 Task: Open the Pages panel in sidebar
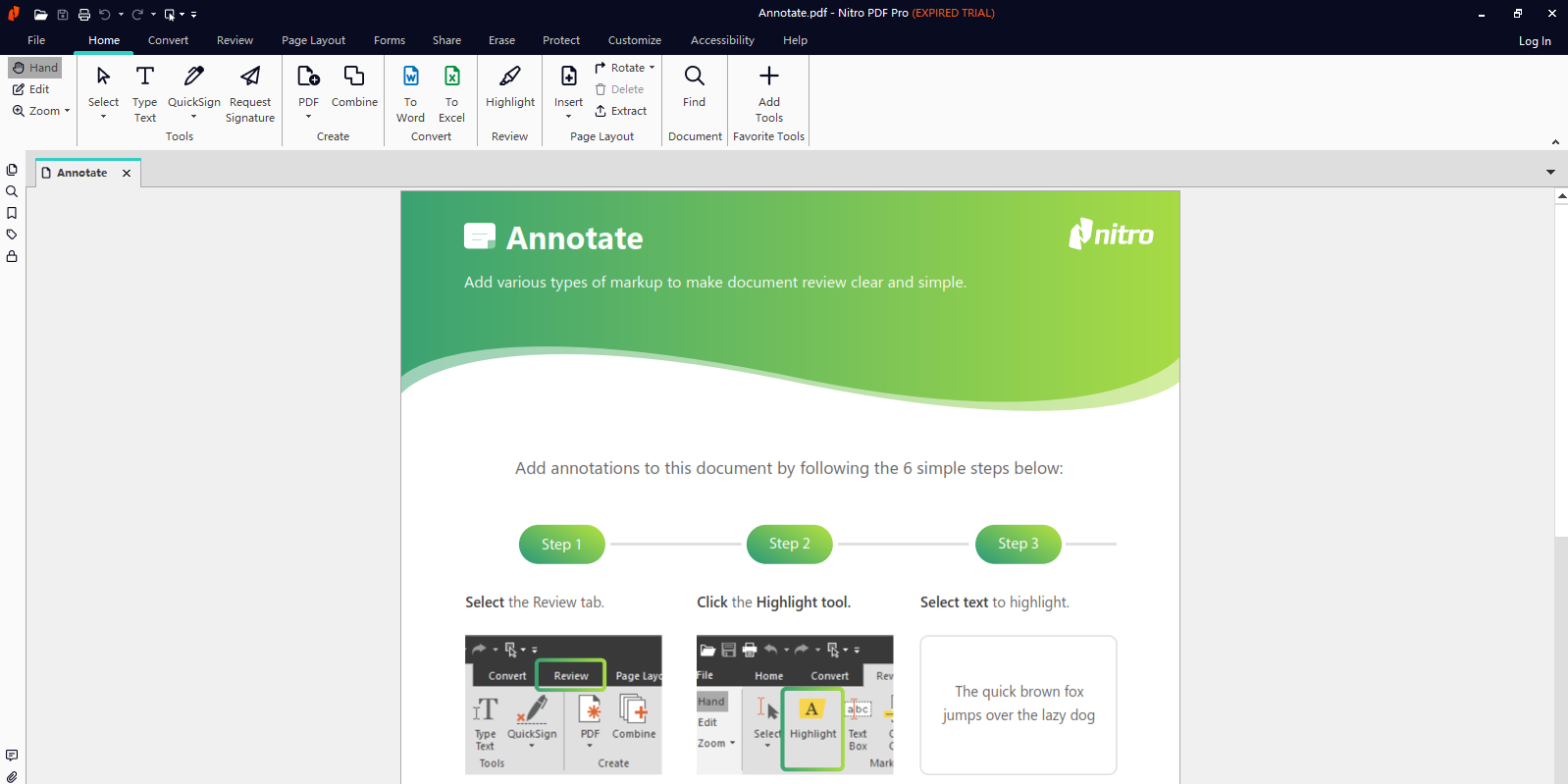point(12,170)
